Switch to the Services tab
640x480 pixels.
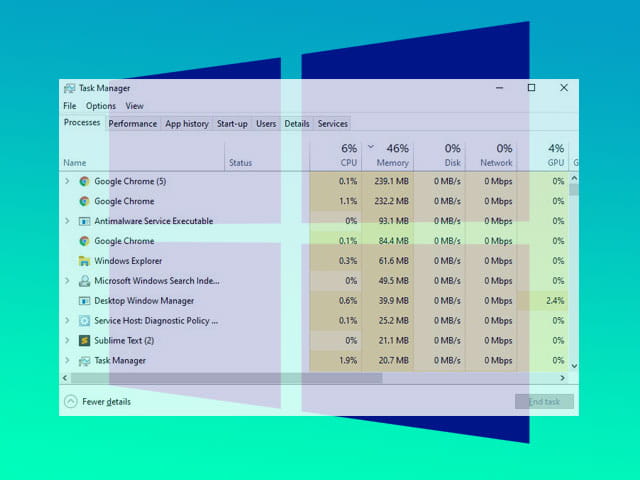pos(333,124)
